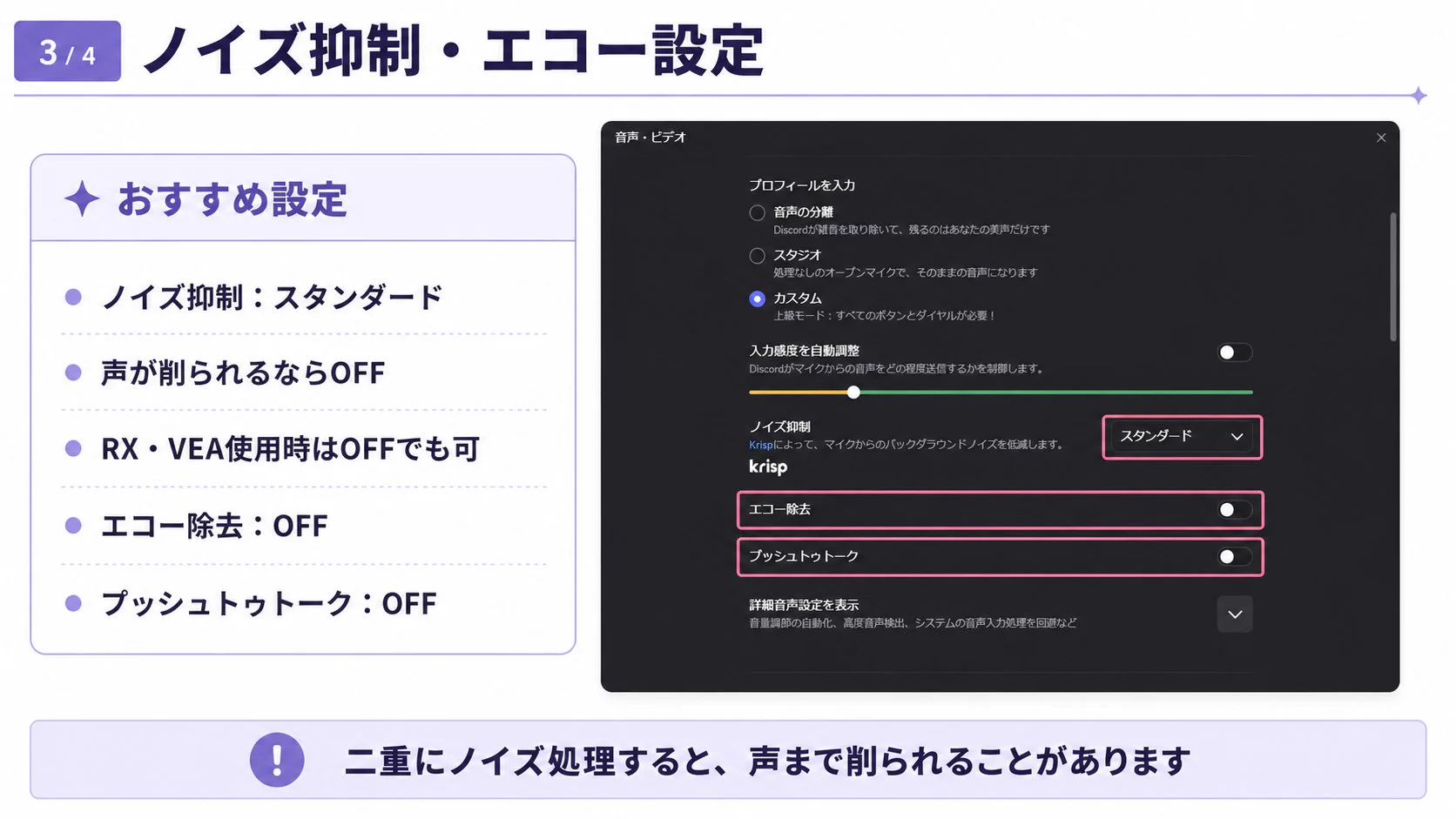1456x819 pixels.
Task: Click the プロフィールを入力 heading
Action: point(802,185)
